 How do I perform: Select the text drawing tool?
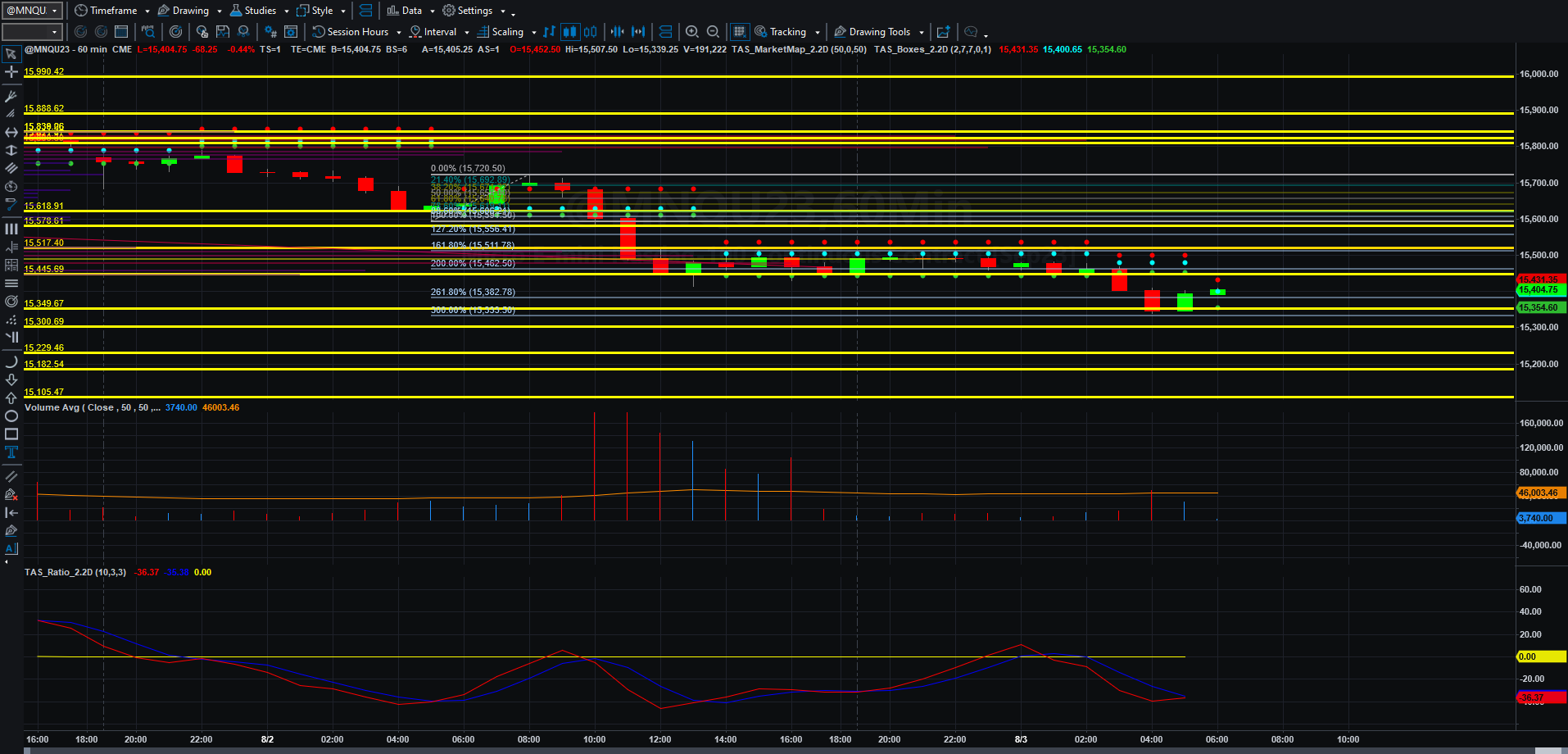[x=11, y=452]
